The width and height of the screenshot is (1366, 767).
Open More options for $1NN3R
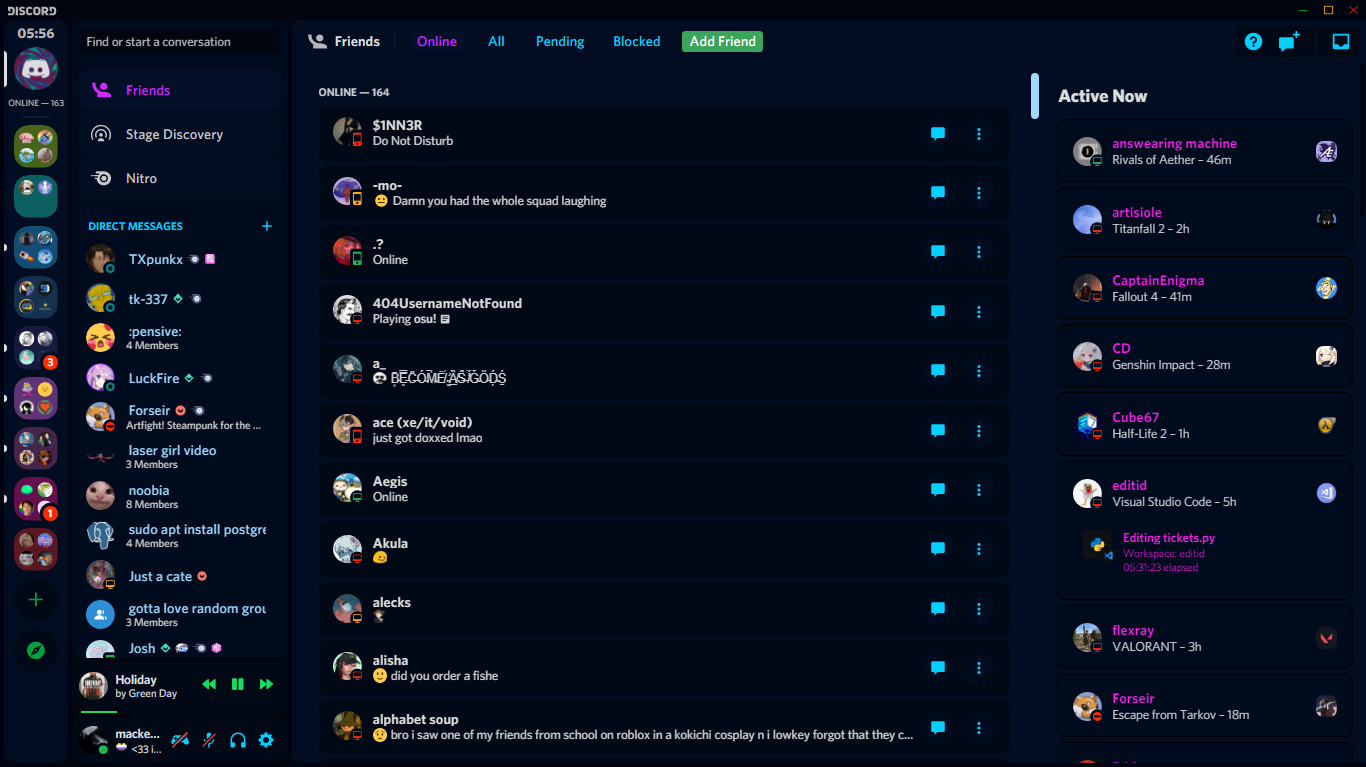[x=979, y=134]
